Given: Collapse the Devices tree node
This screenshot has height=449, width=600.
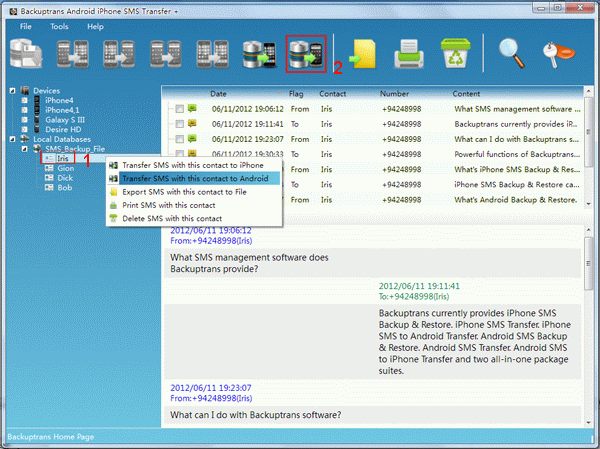Looking at the screenshot, I should click(13, 91).
